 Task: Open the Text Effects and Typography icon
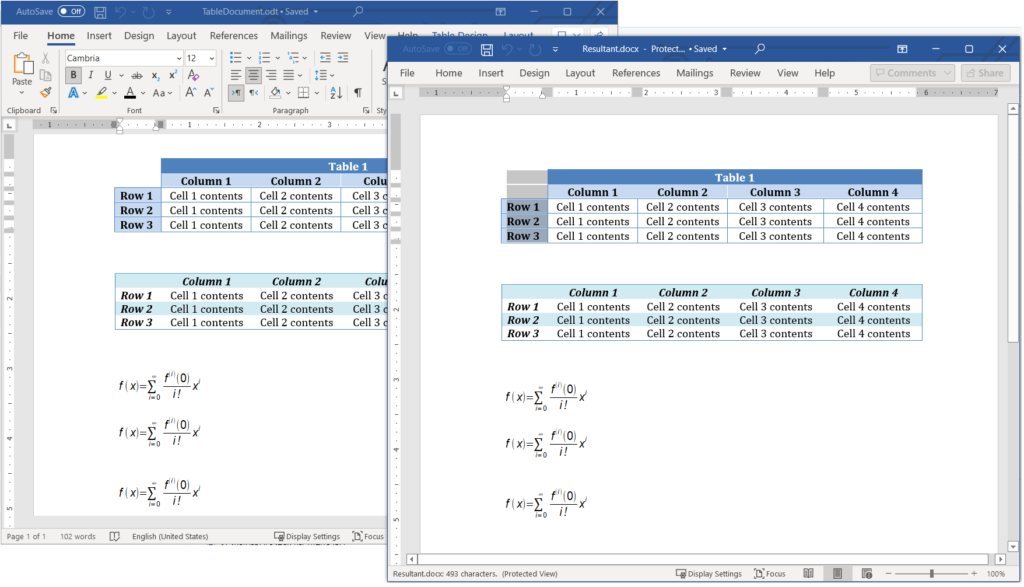coord(73,93)
